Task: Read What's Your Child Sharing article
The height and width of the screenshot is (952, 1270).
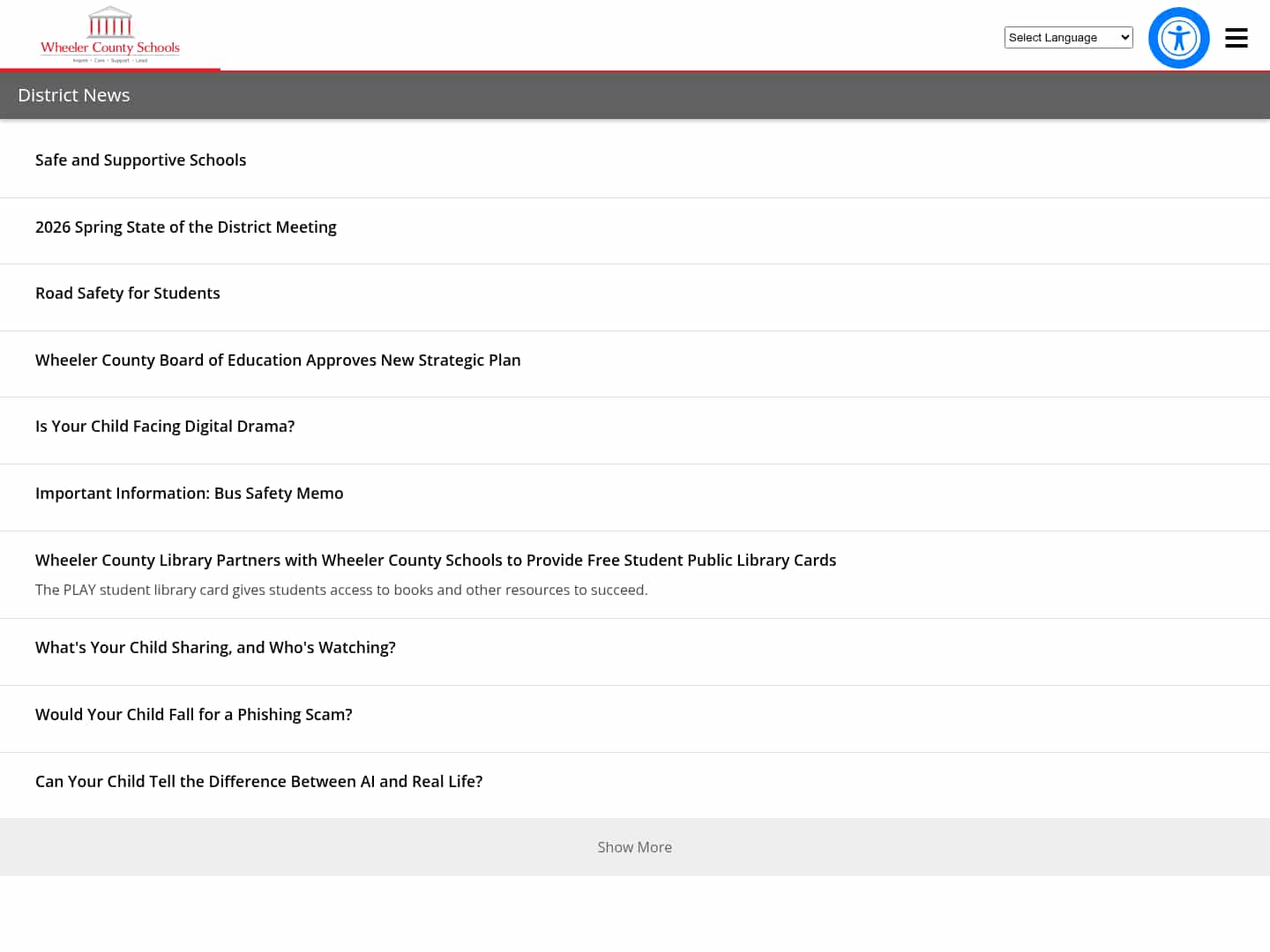Action: (215, 648)
